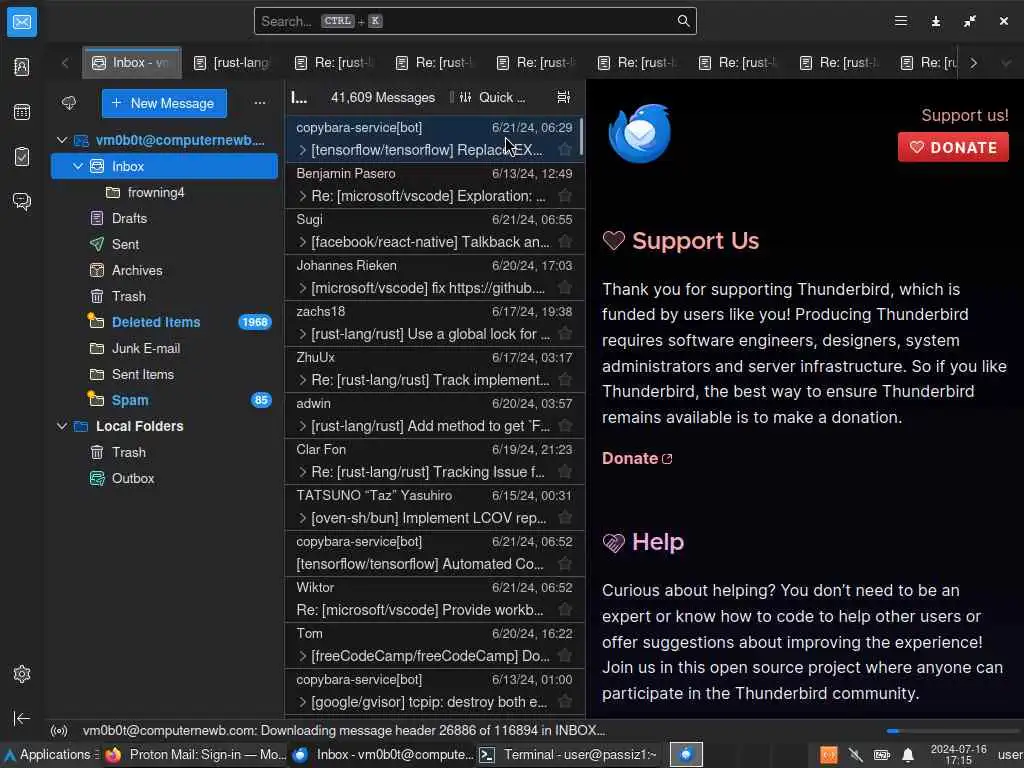Star the Johannes Rieken message

click(x=565, y=287)
